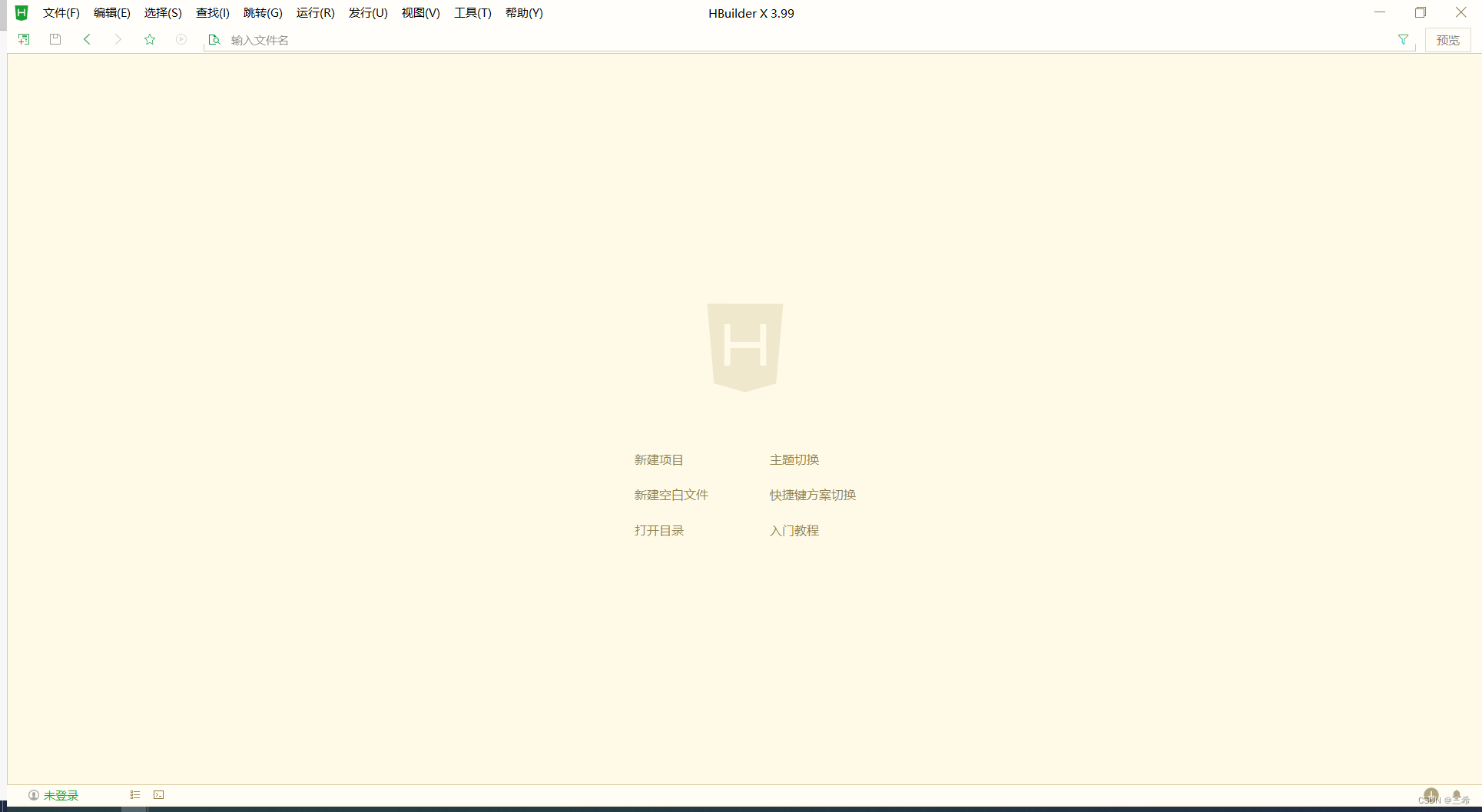Click the star favorites icon
The width and height of the screenshot is (1482, 812).
(149, 39)
